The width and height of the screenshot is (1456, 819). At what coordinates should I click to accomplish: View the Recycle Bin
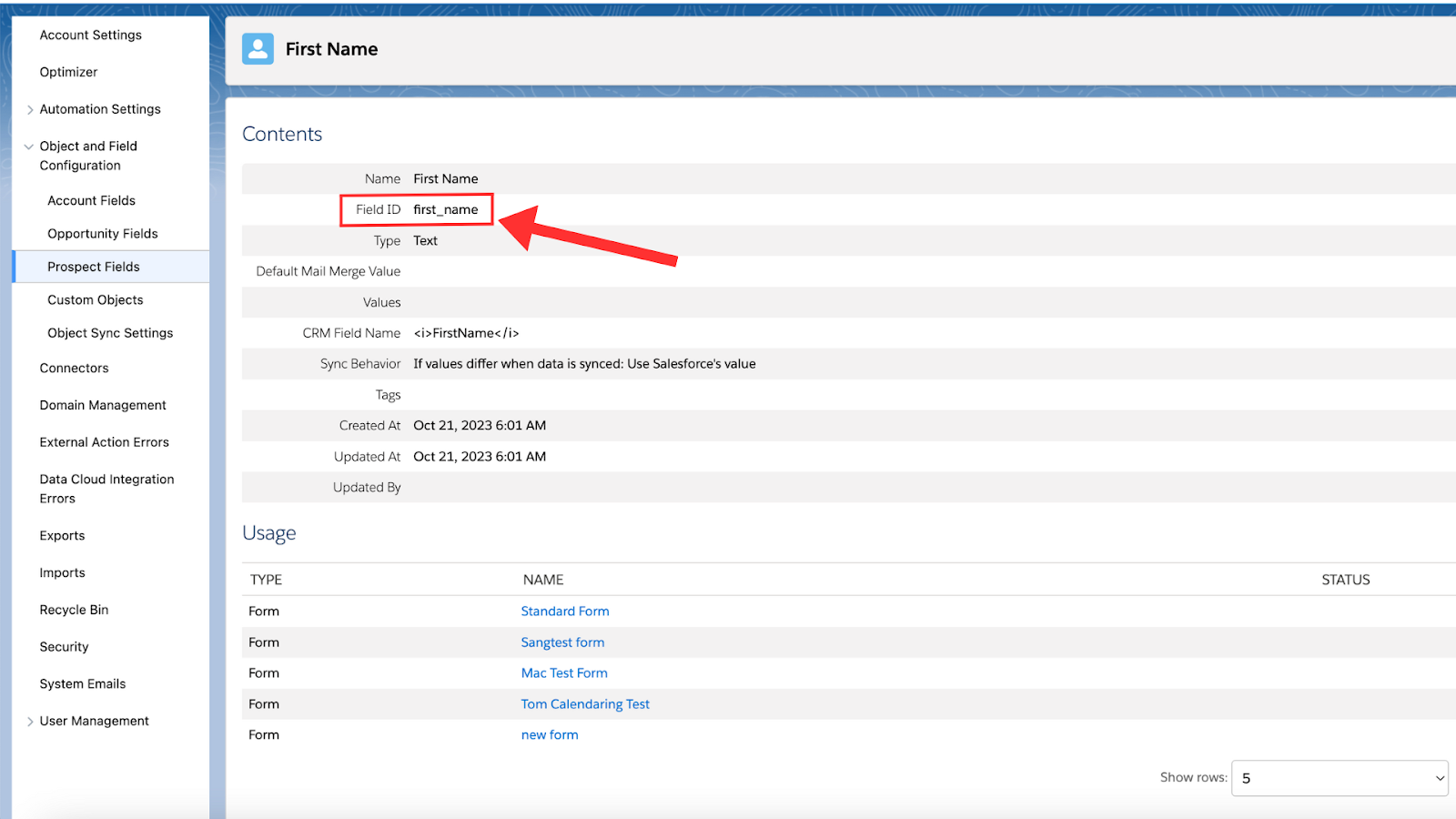click(73, 609)
